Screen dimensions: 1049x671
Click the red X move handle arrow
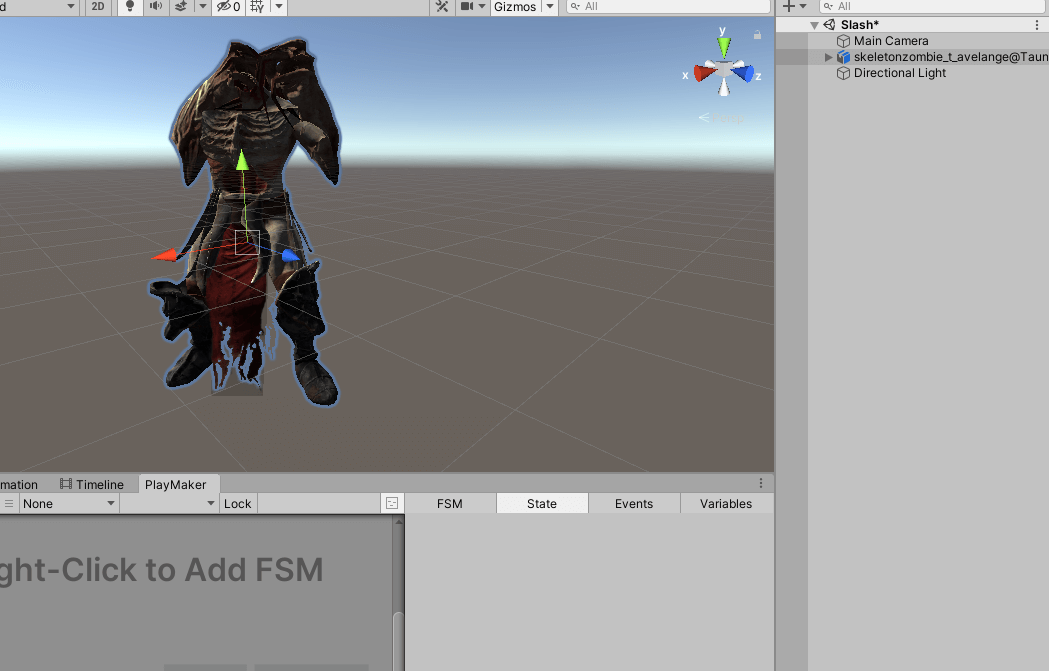165,255
